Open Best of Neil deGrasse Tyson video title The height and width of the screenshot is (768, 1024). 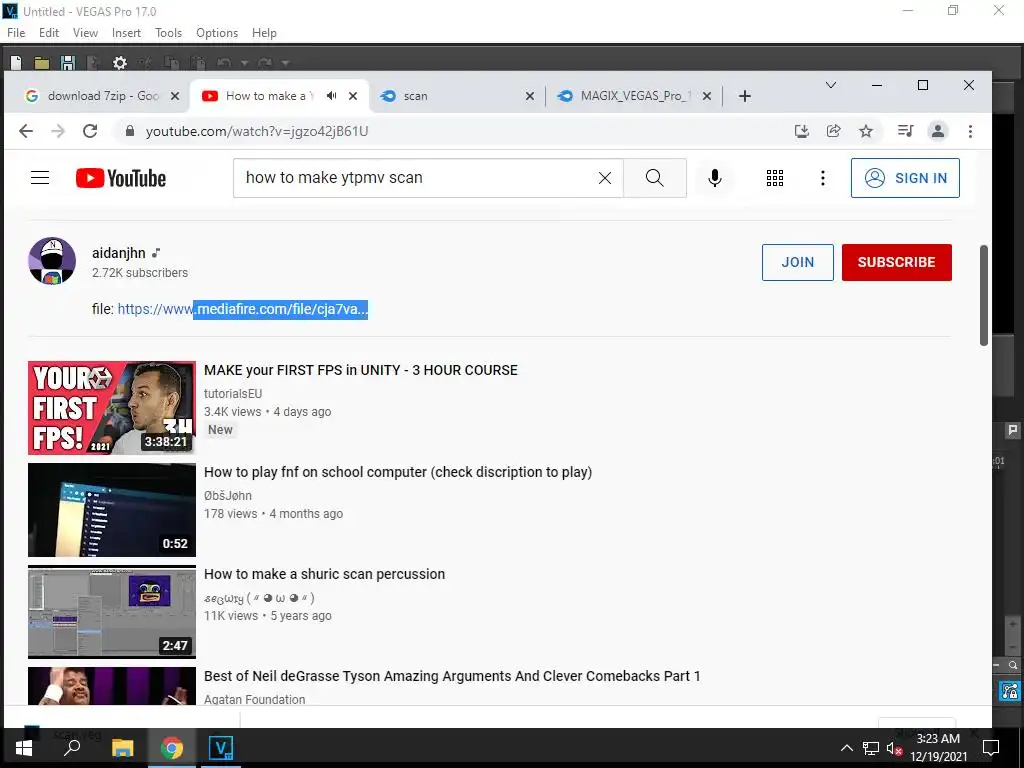click(x=452, y=676)
